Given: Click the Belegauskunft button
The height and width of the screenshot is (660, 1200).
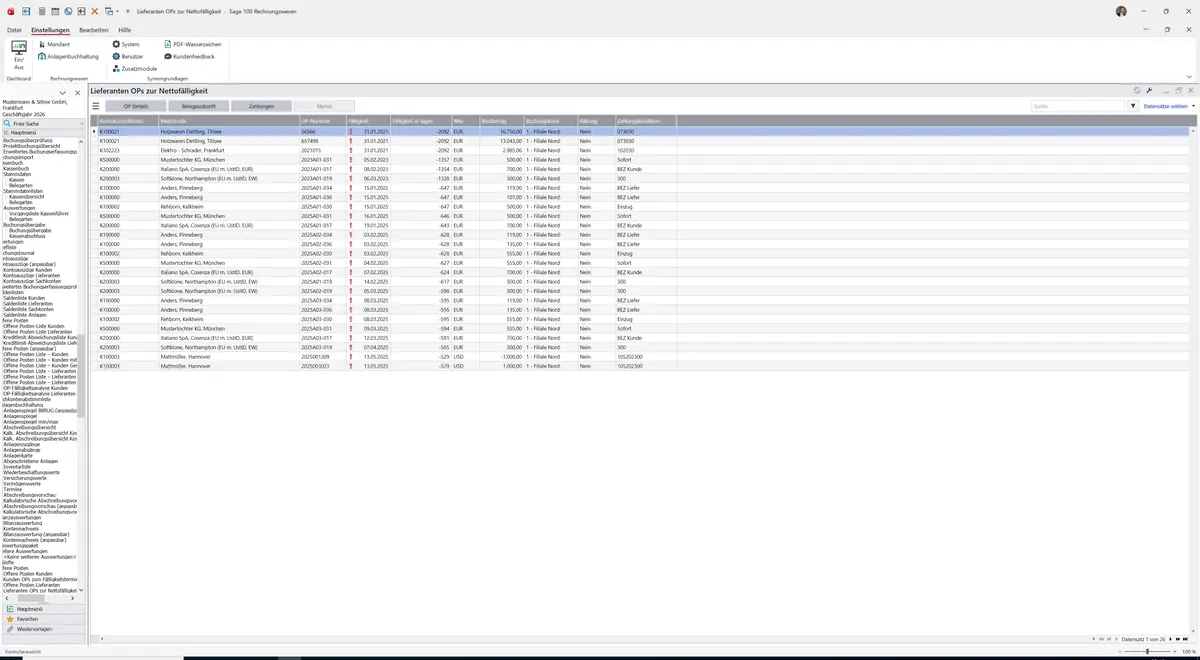Looking at the screenshot, I should tap(198, 105).
